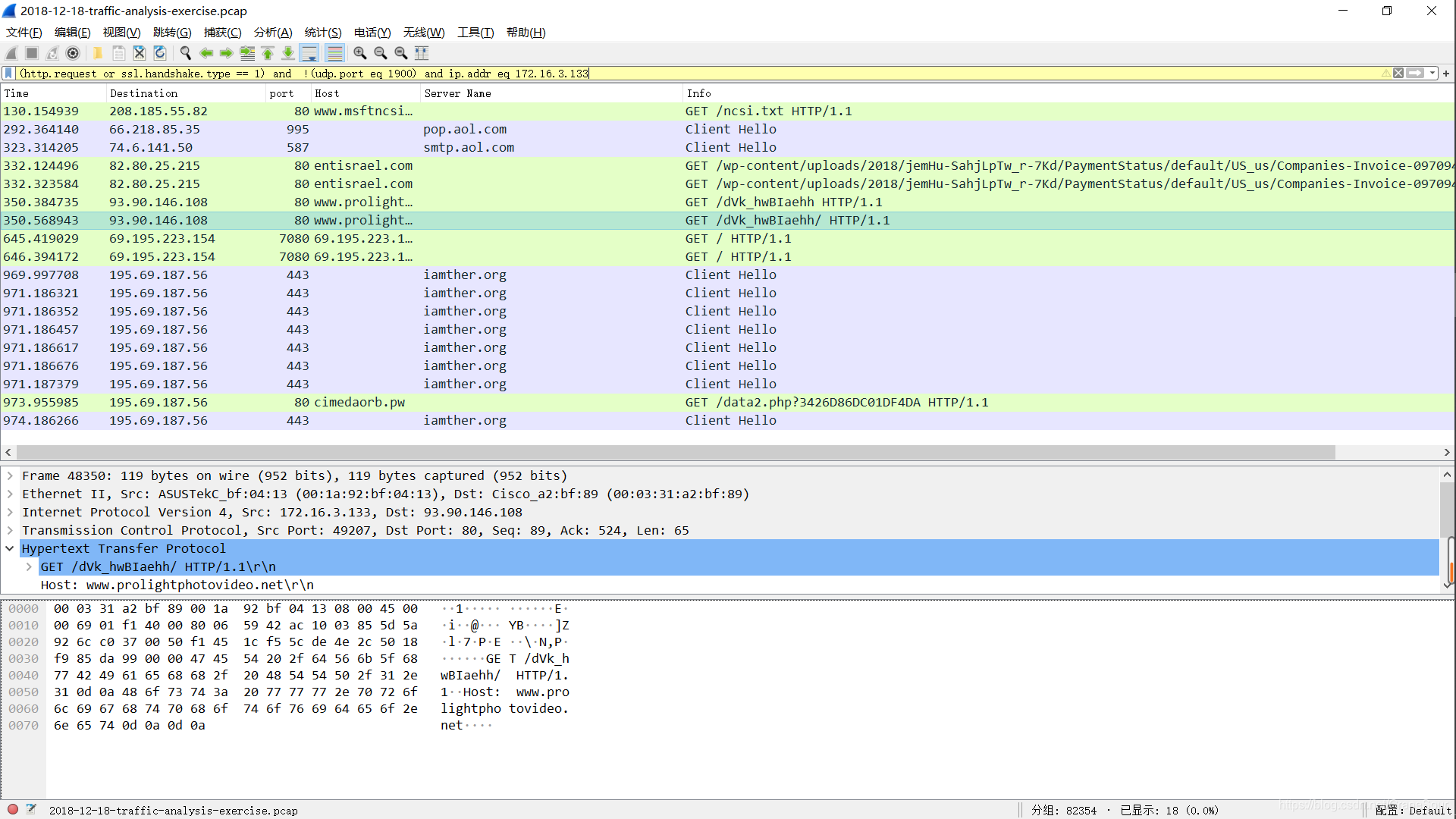This screenshot has width=1456, height=819.
Task: Select the smtp.aol.com Client Hello packet
Action: point(726,147)
